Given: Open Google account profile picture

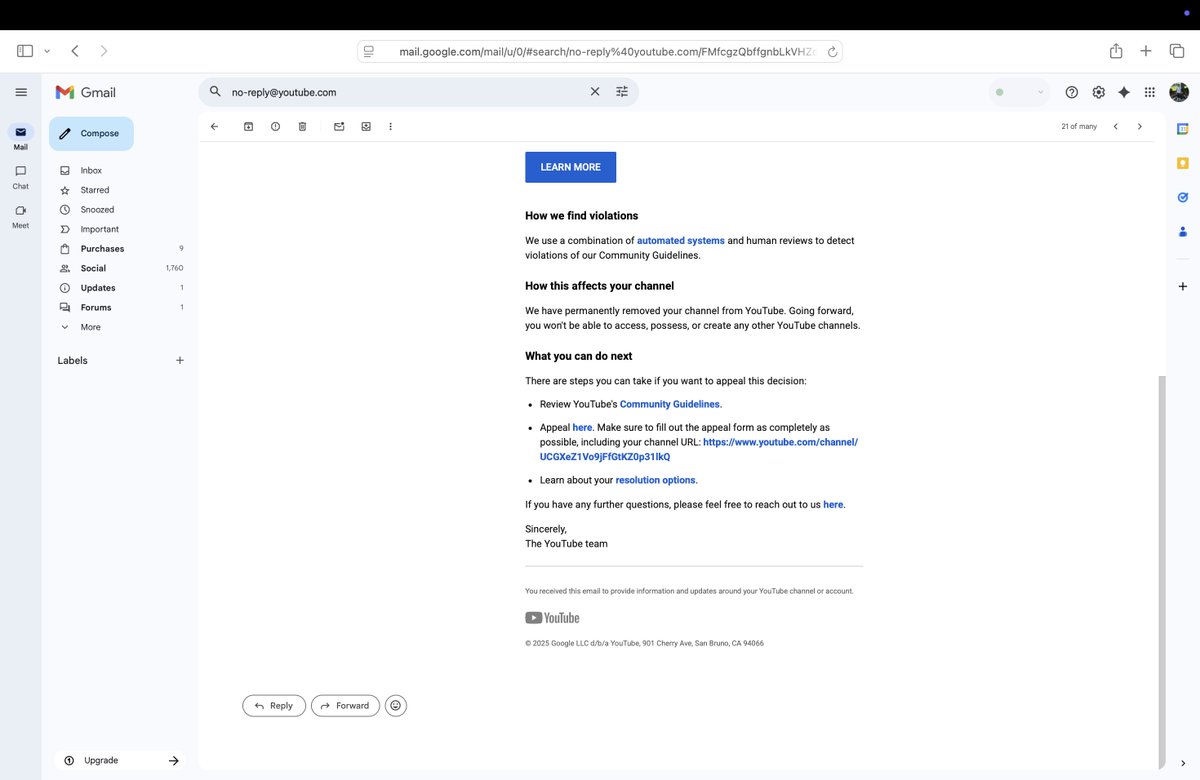Looking at the screenshot, I should (1179, 92).
